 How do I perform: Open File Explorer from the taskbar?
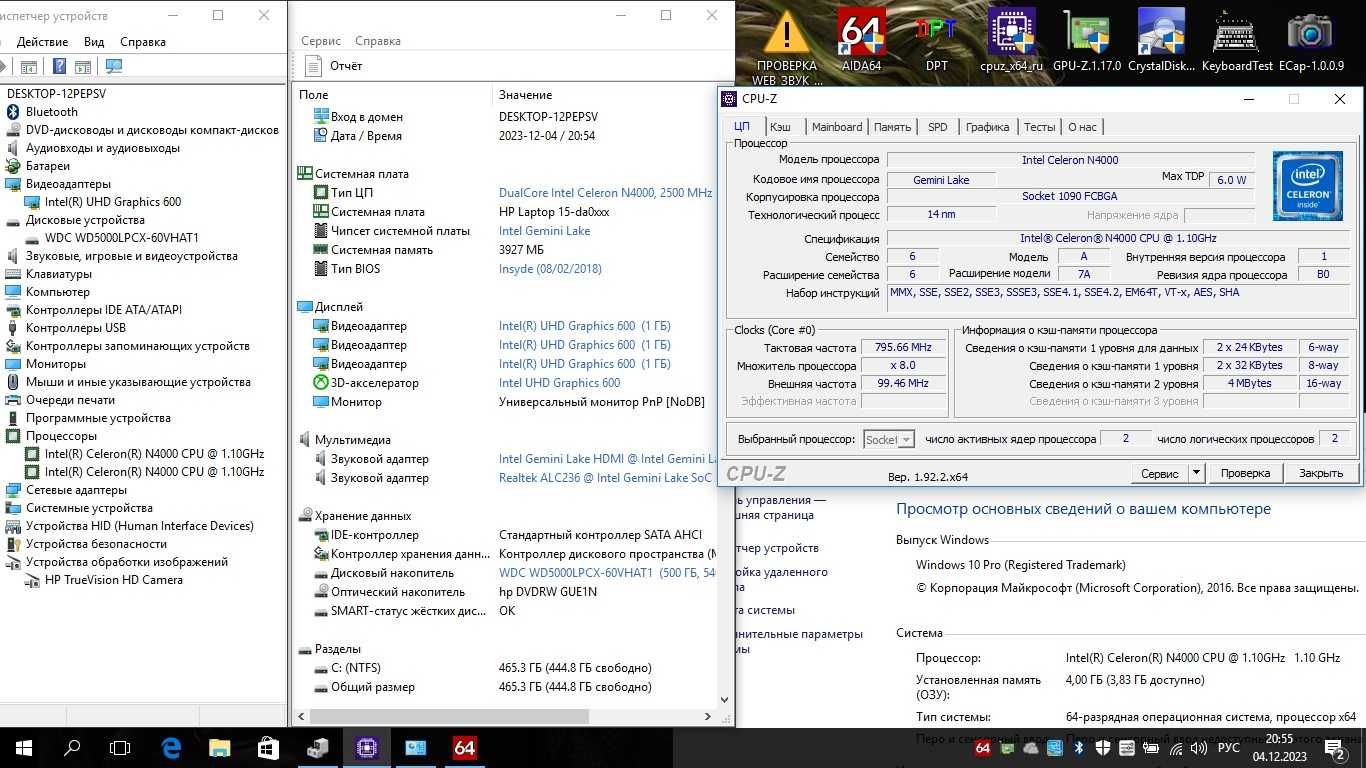219,747
